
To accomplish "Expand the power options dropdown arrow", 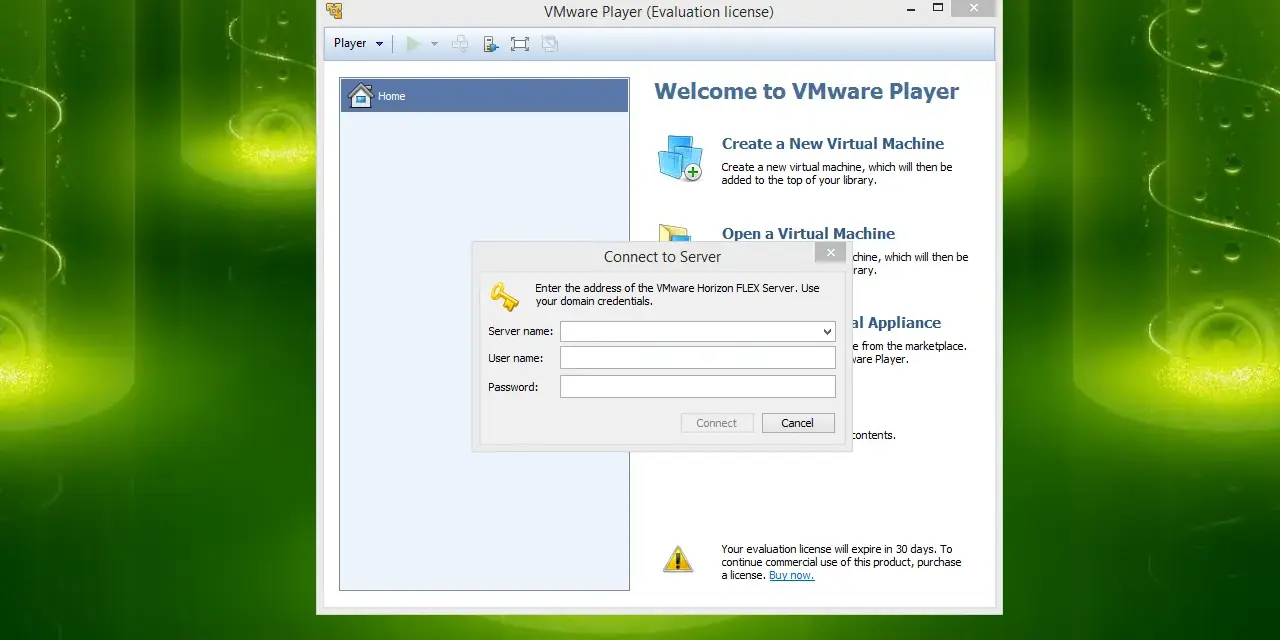I will click(x=434, y=44).
